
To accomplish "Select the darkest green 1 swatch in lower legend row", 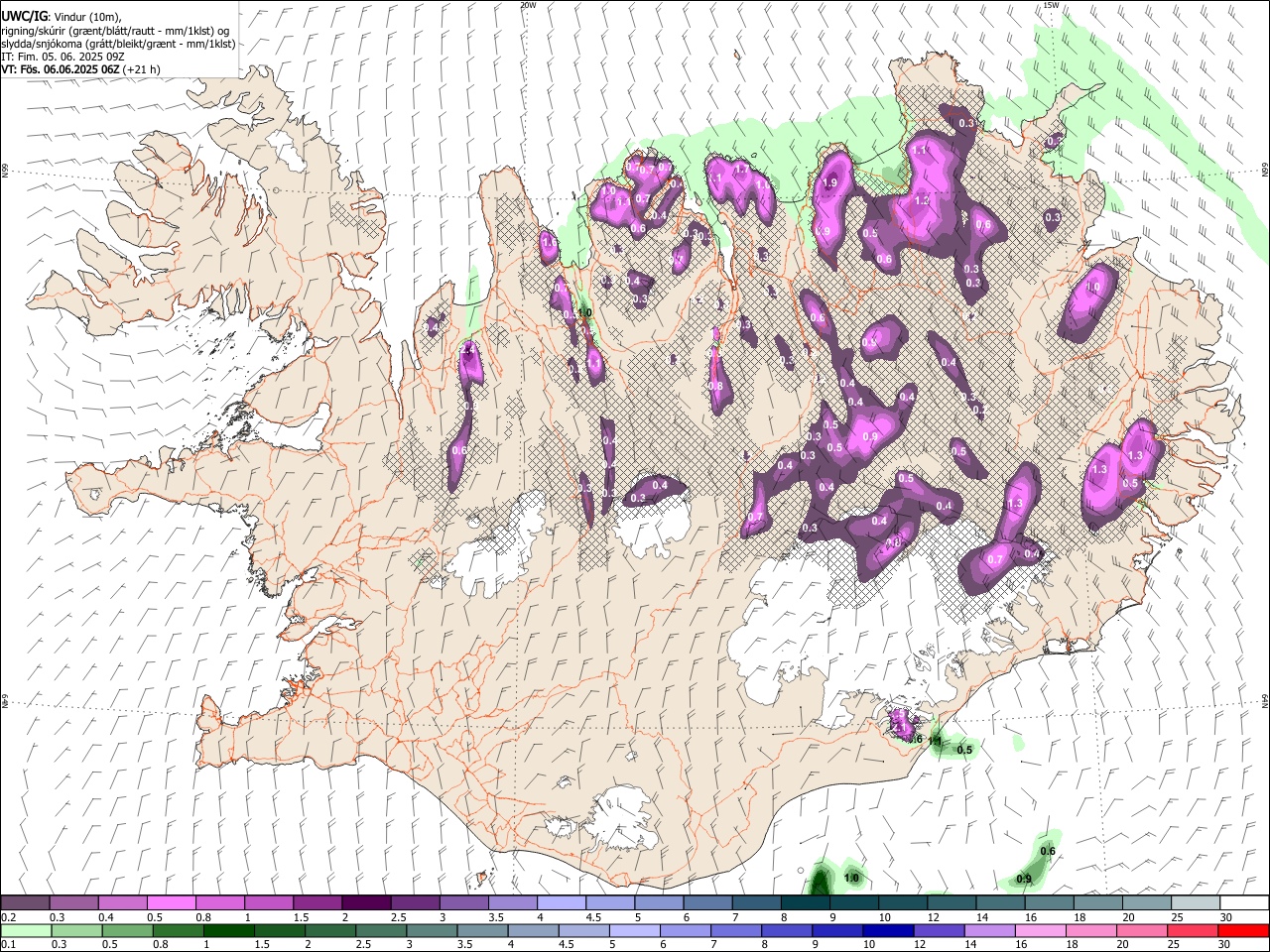I will tap(229, 930).
